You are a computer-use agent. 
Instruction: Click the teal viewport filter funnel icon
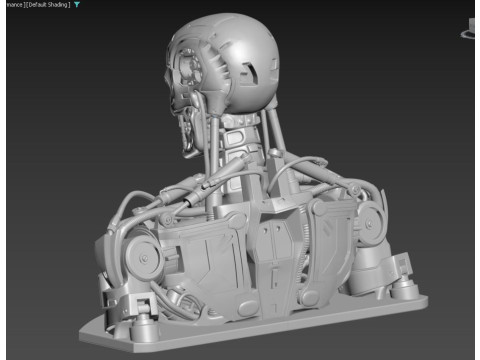coord(77,5)
